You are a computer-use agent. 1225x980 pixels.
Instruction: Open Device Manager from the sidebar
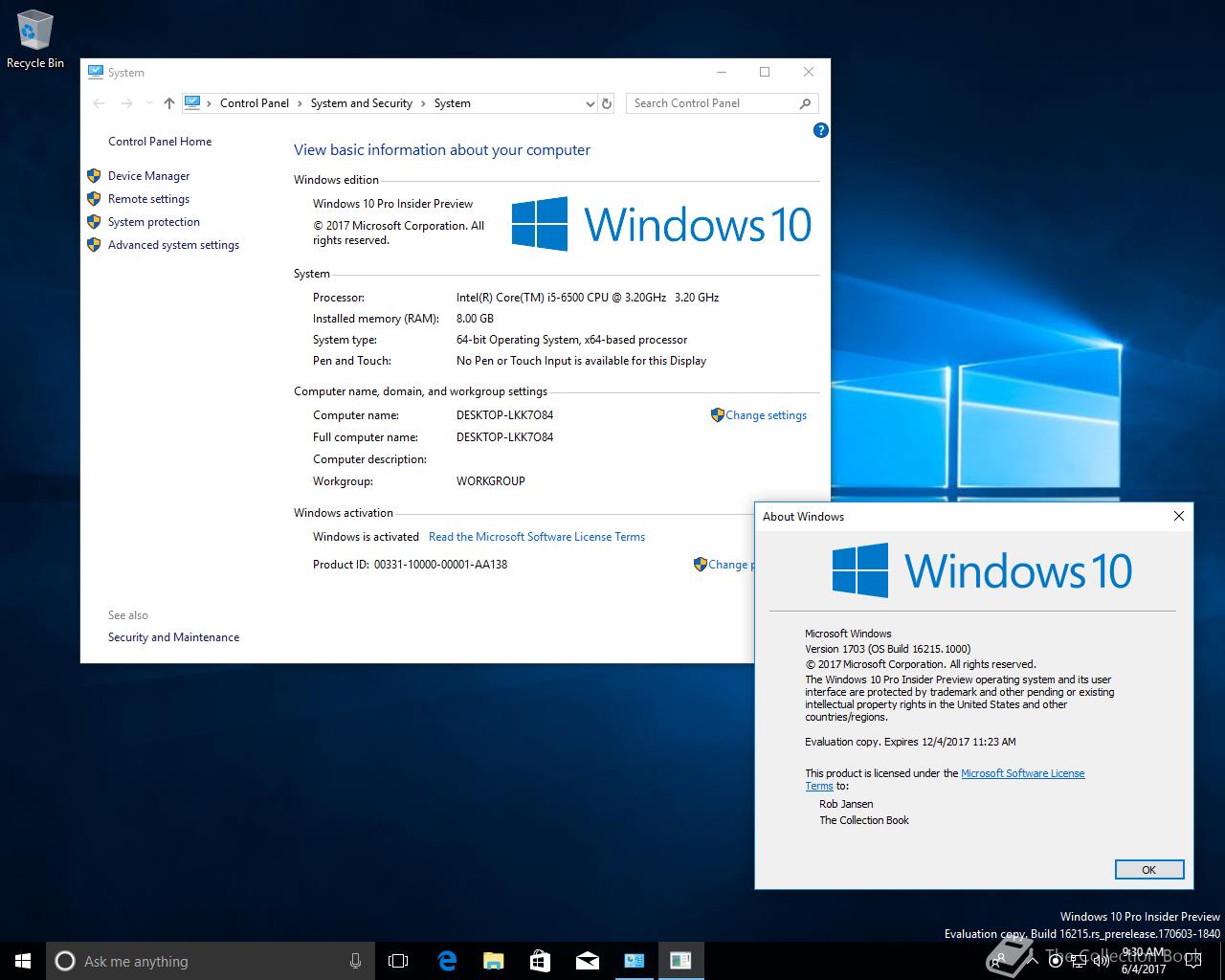[148, 176]
